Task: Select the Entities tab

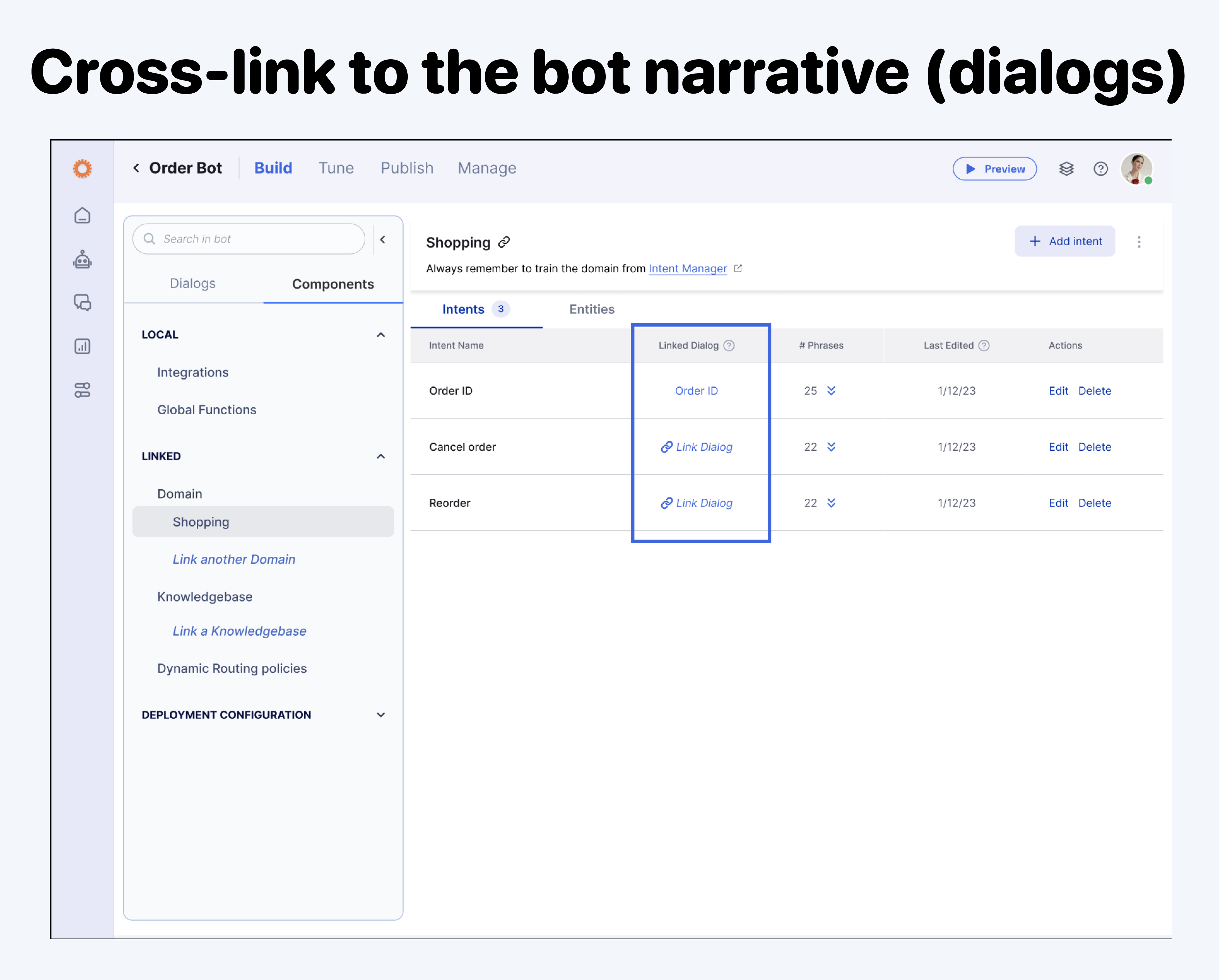Action: (591, 309)
